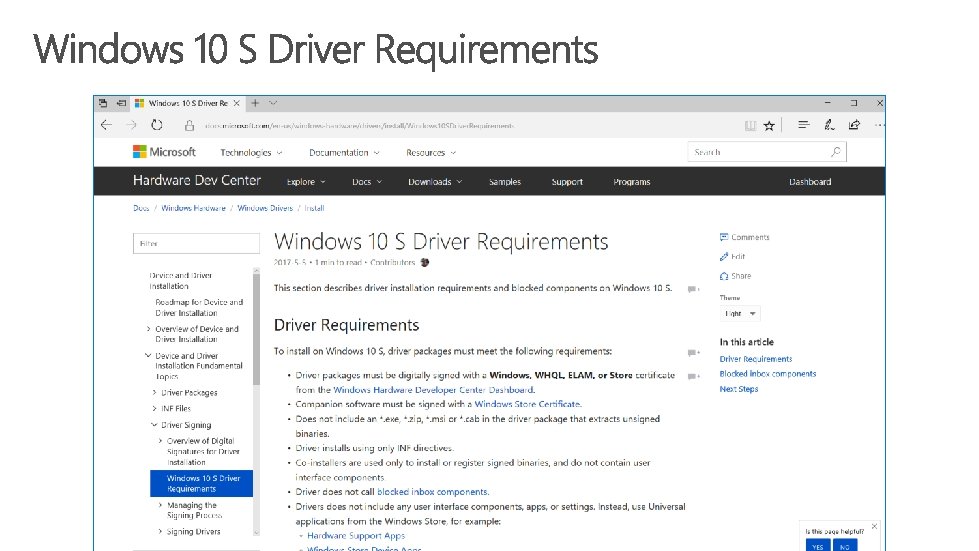979x551 pixels.
Task: Expand Overview of Device and Driver Installation
Action: pos(148,329)
